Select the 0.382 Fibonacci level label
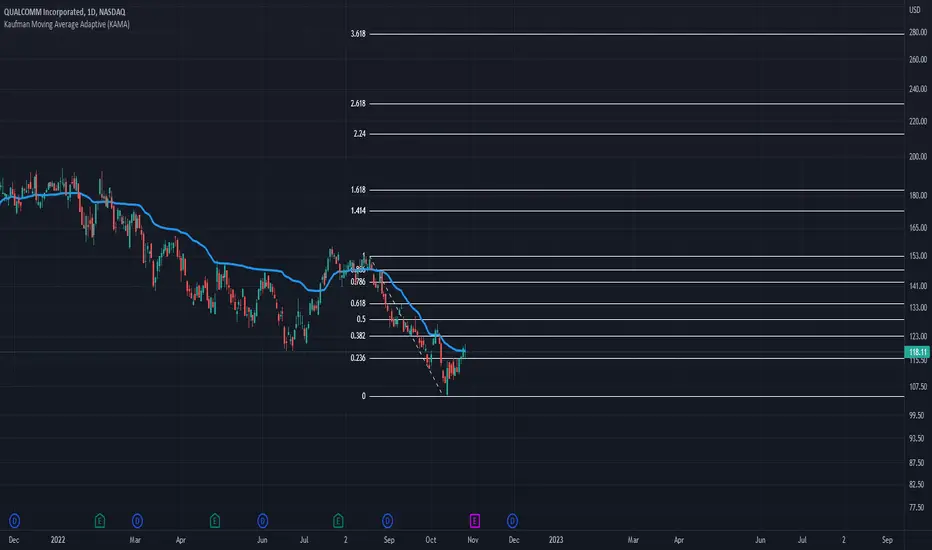The image size is (932, 550). (358, 336)
